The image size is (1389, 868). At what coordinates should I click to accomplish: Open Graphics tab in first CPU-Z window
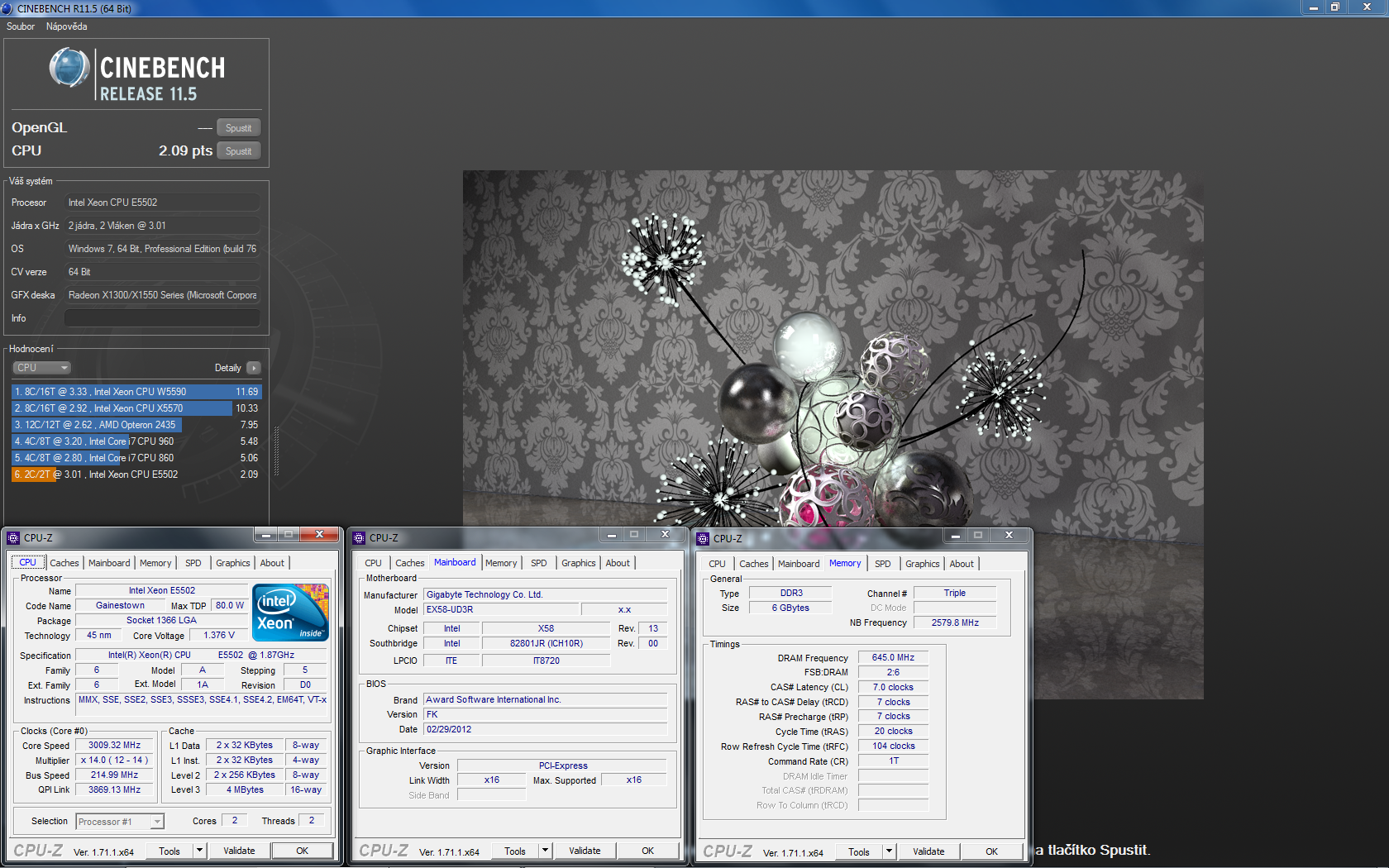[x=233, y=563]
